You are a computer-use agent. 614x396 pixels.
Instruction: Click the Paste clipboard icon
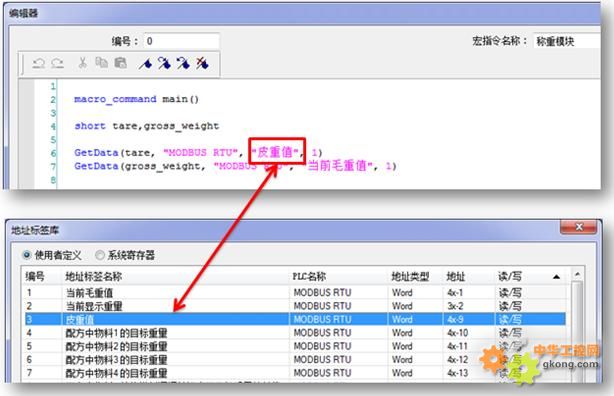120,63
